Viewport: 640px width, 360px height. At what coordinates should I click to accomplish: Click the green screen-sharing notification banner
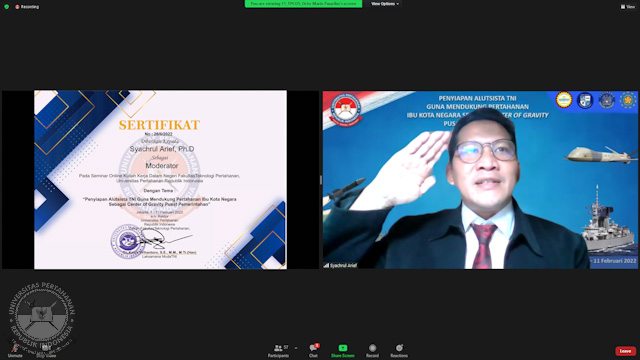tap(303, 4)
